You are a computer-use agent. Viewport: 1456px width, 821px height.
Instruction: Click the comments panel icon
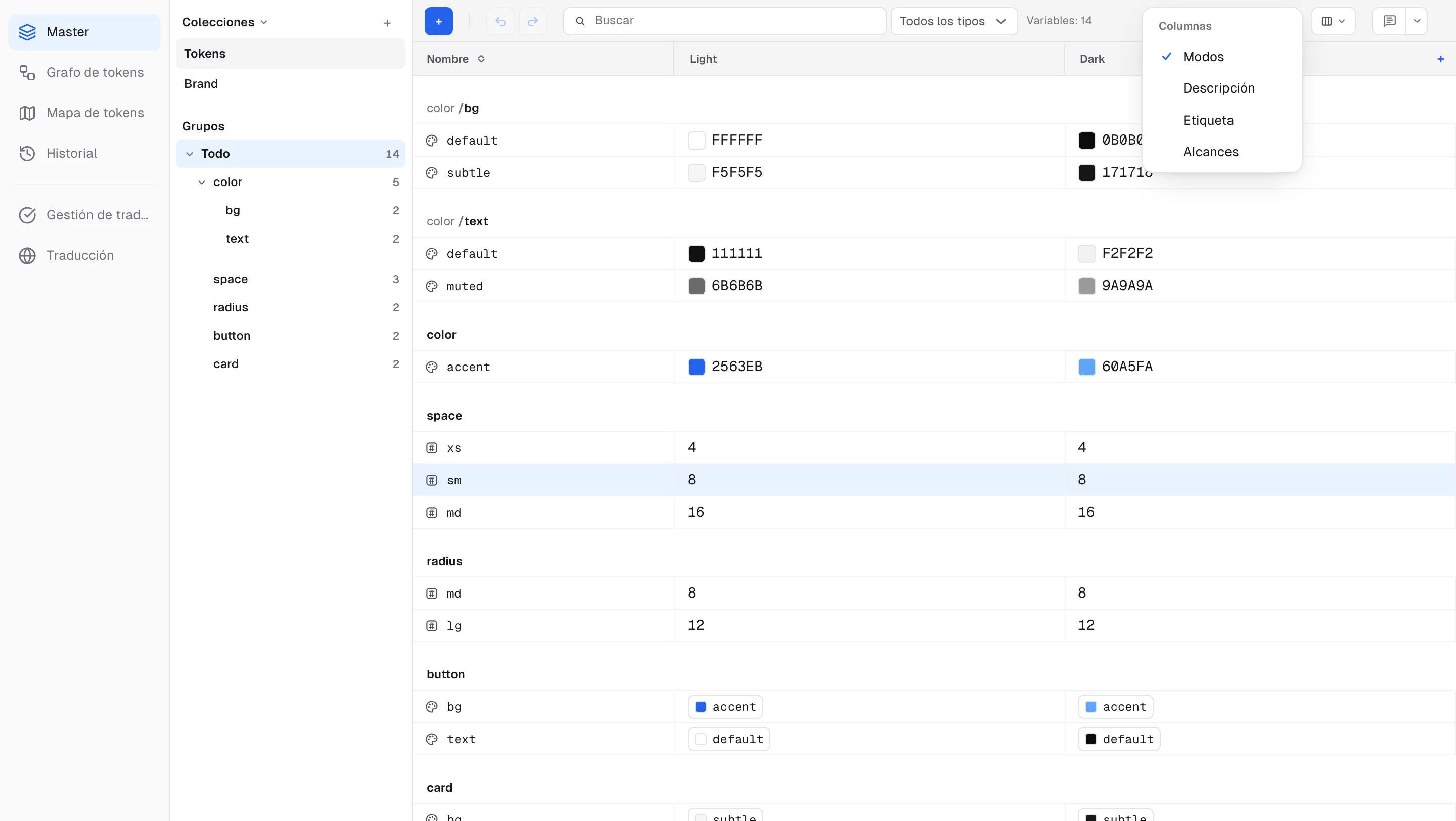[x=1390, y=21]
